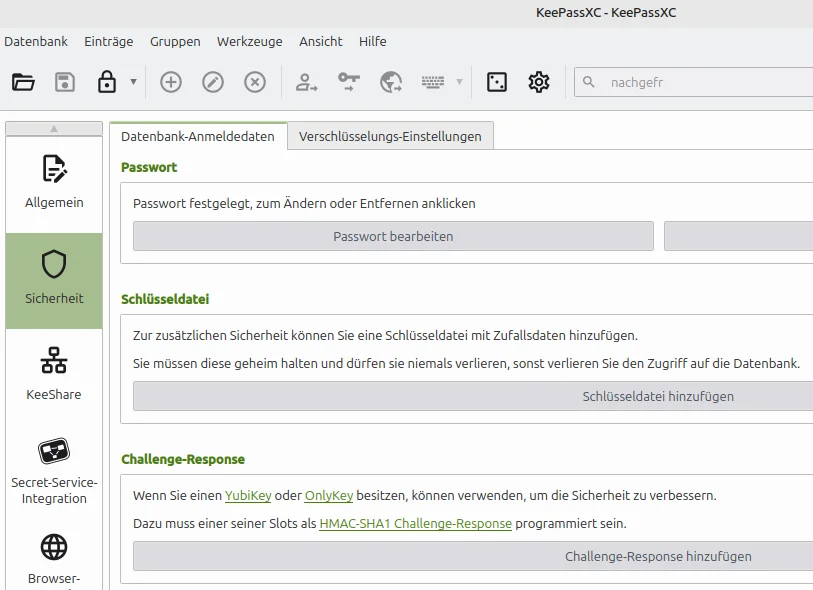Click the cut-off button right of Passwort bearbeiten

(x=738, y=236)
